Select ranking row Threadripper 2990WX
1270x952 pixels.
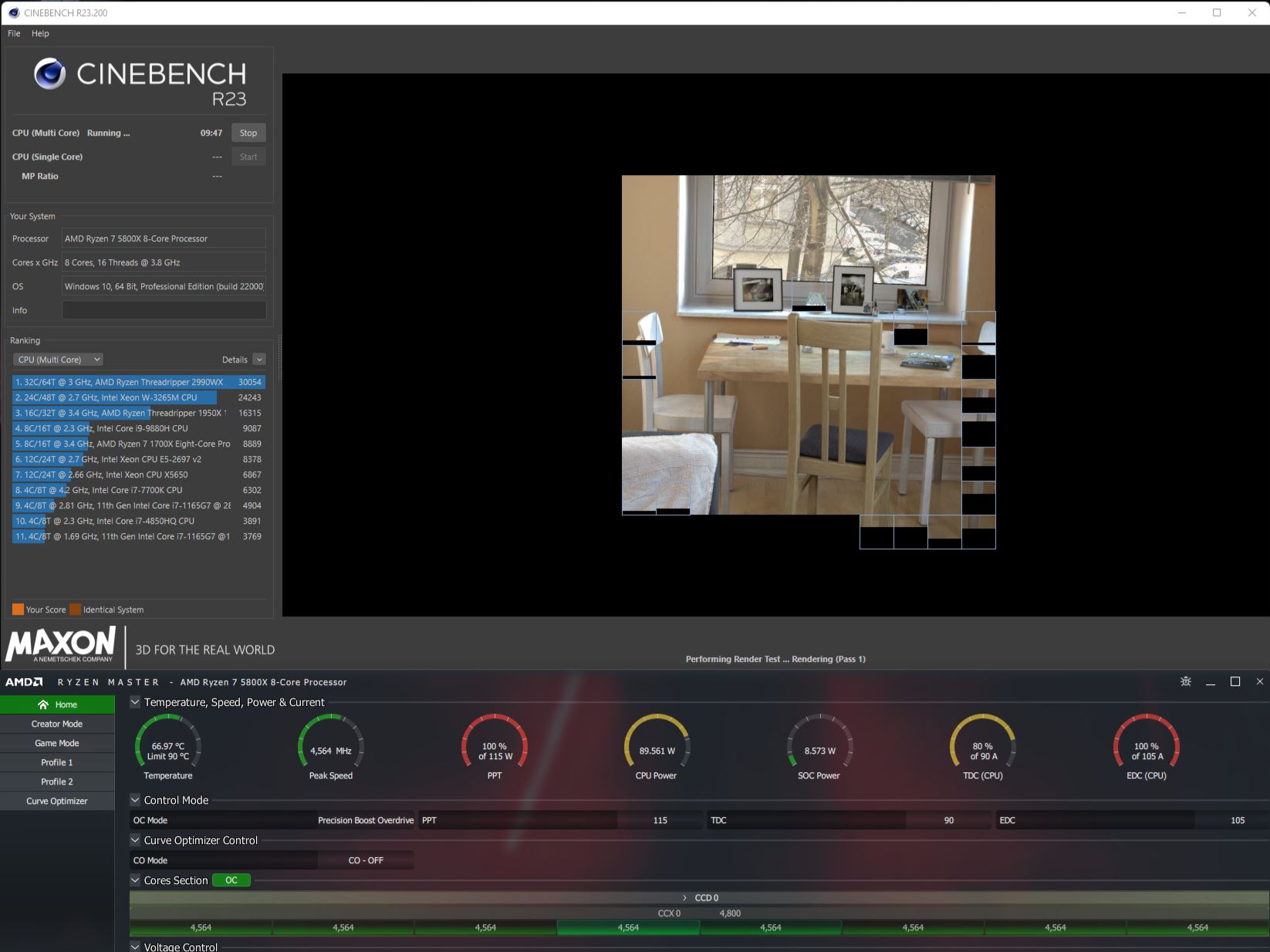[138, 382]
